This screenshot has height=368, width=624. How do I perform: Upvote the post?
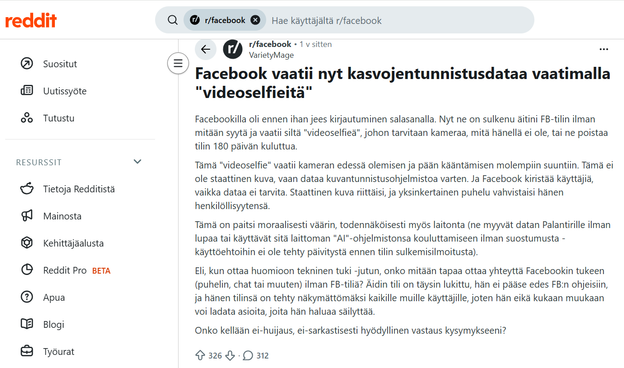point(200,355)
